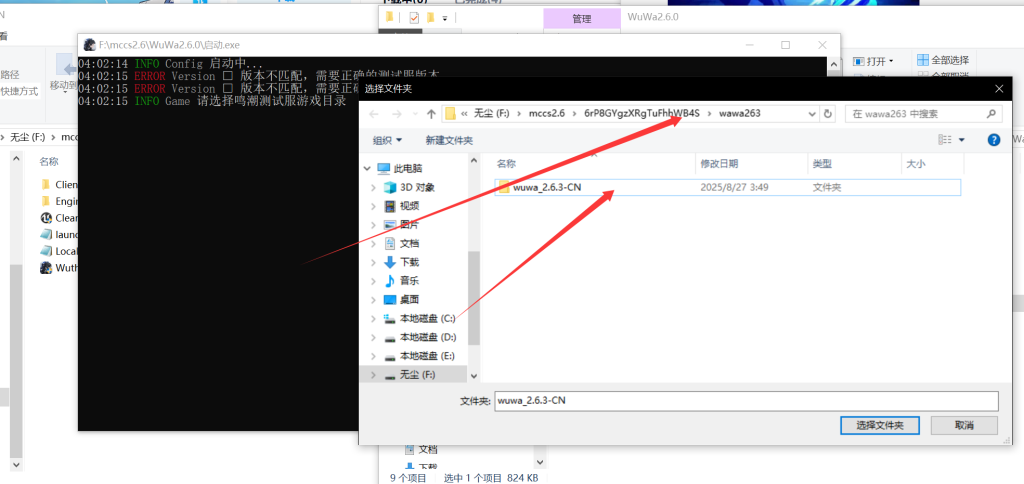This screenshot has width=1024, height=484.
Task: Click 无尘 (F:) in the address breadcrumb
Action: (492, 114)
